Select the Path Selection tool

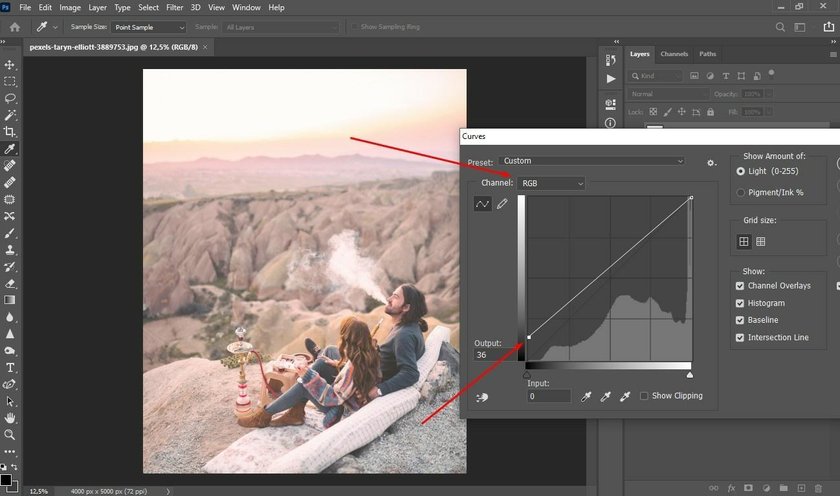point(10,401)
